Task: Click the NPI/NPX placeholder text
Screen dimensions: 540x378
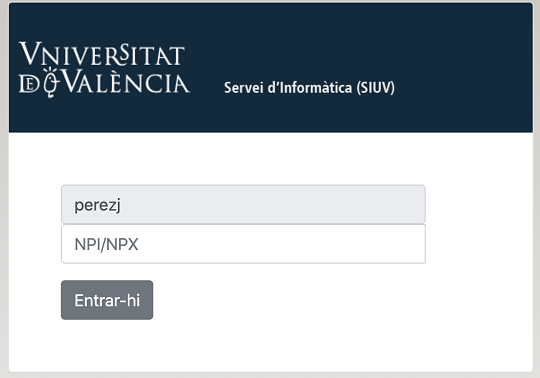Action: (x=106, y=244)
